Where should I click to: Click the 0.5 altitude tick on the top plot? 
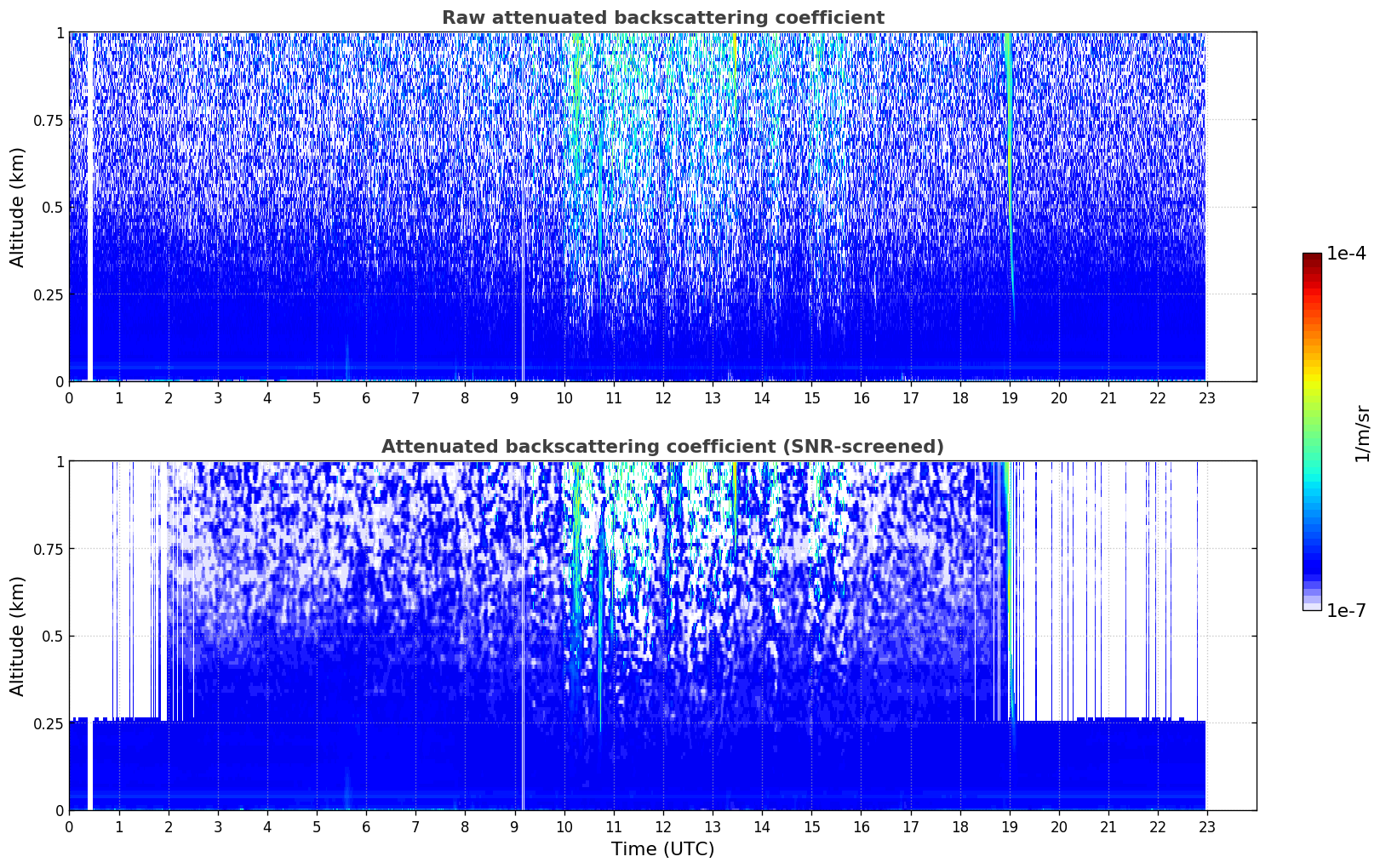pyautogui.click(x=53, y=207)
